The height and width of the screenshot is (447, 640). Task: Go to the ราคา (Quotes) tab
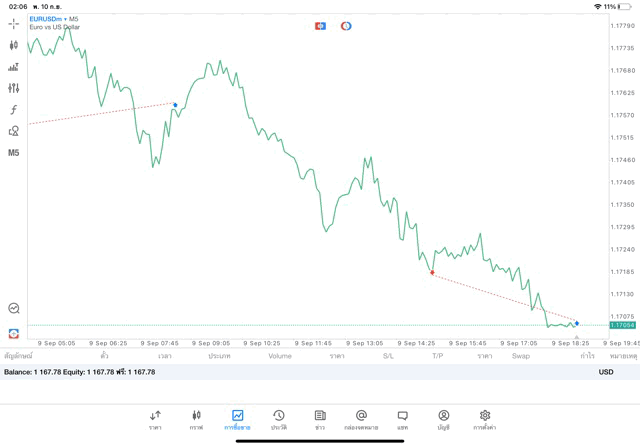(155, 420)
